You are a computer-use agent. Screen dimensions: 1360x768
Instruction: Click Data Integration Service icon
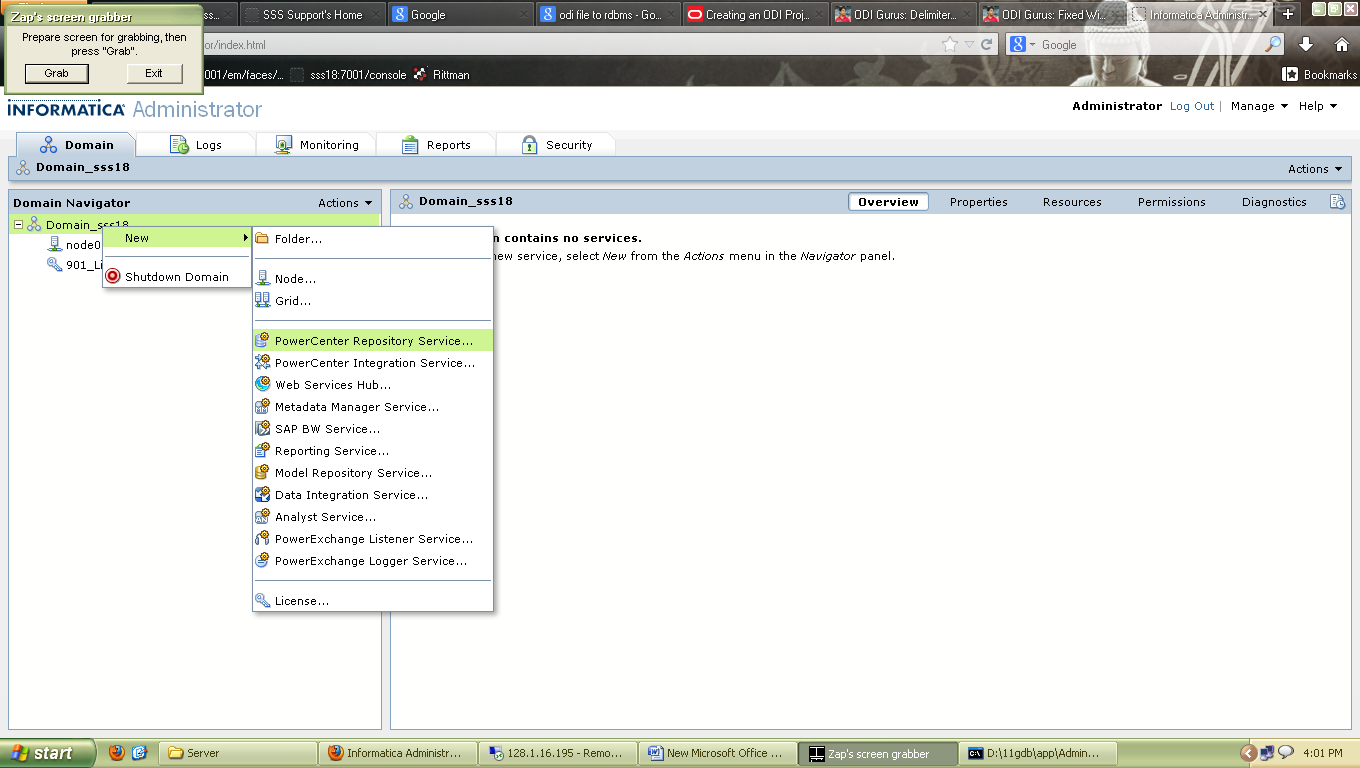(262, 494)
